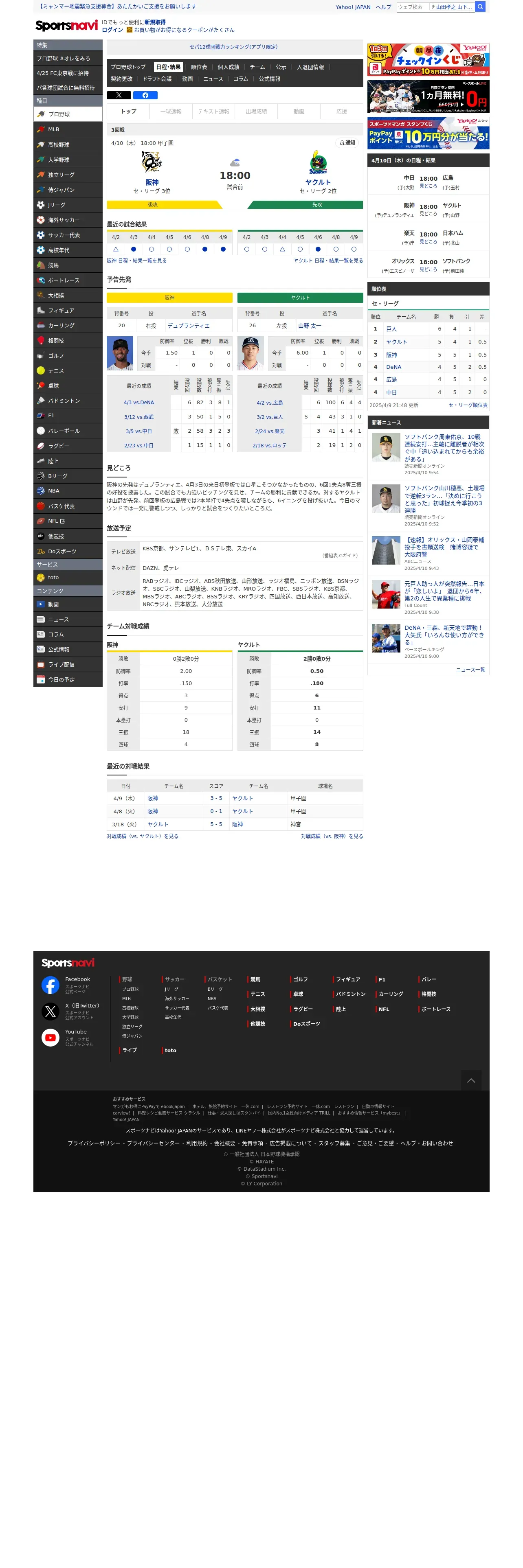This screenshot has width=523, height=1568.
Task: Open Jリーグ soccer ball sidebar item
Action: click(x=68, y=204)
